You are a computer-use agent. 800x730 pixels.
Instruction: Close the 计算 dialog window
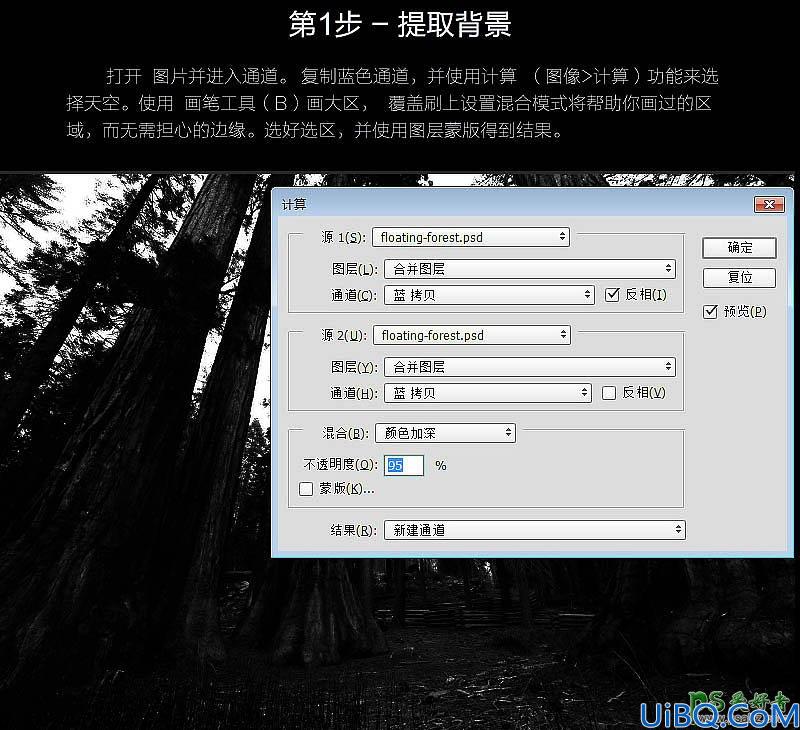coord(769,205)
